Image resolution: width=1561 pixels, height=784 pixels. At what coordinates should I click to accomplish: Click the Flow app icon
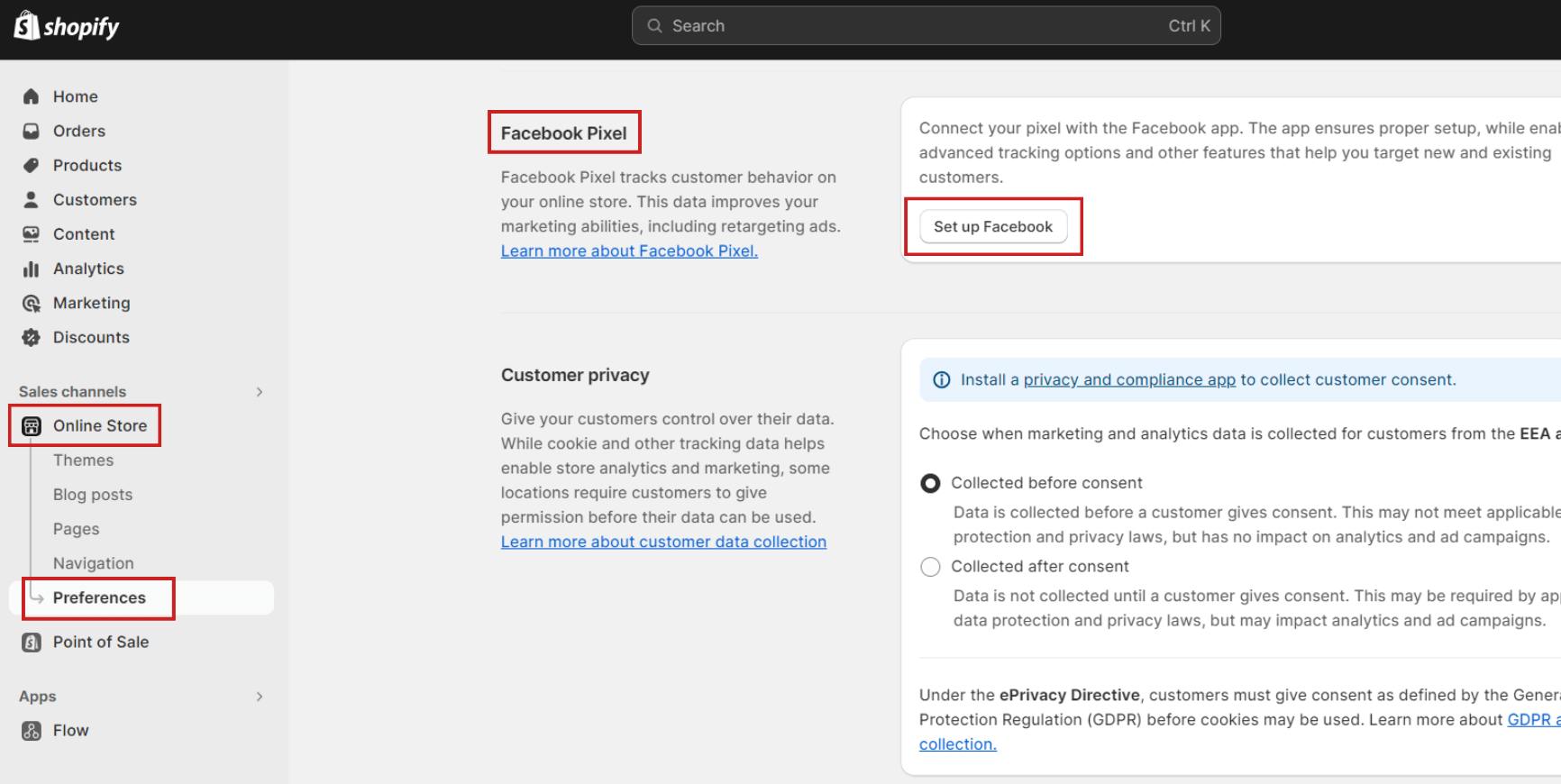pyautogui.click(x=32, y=730)
